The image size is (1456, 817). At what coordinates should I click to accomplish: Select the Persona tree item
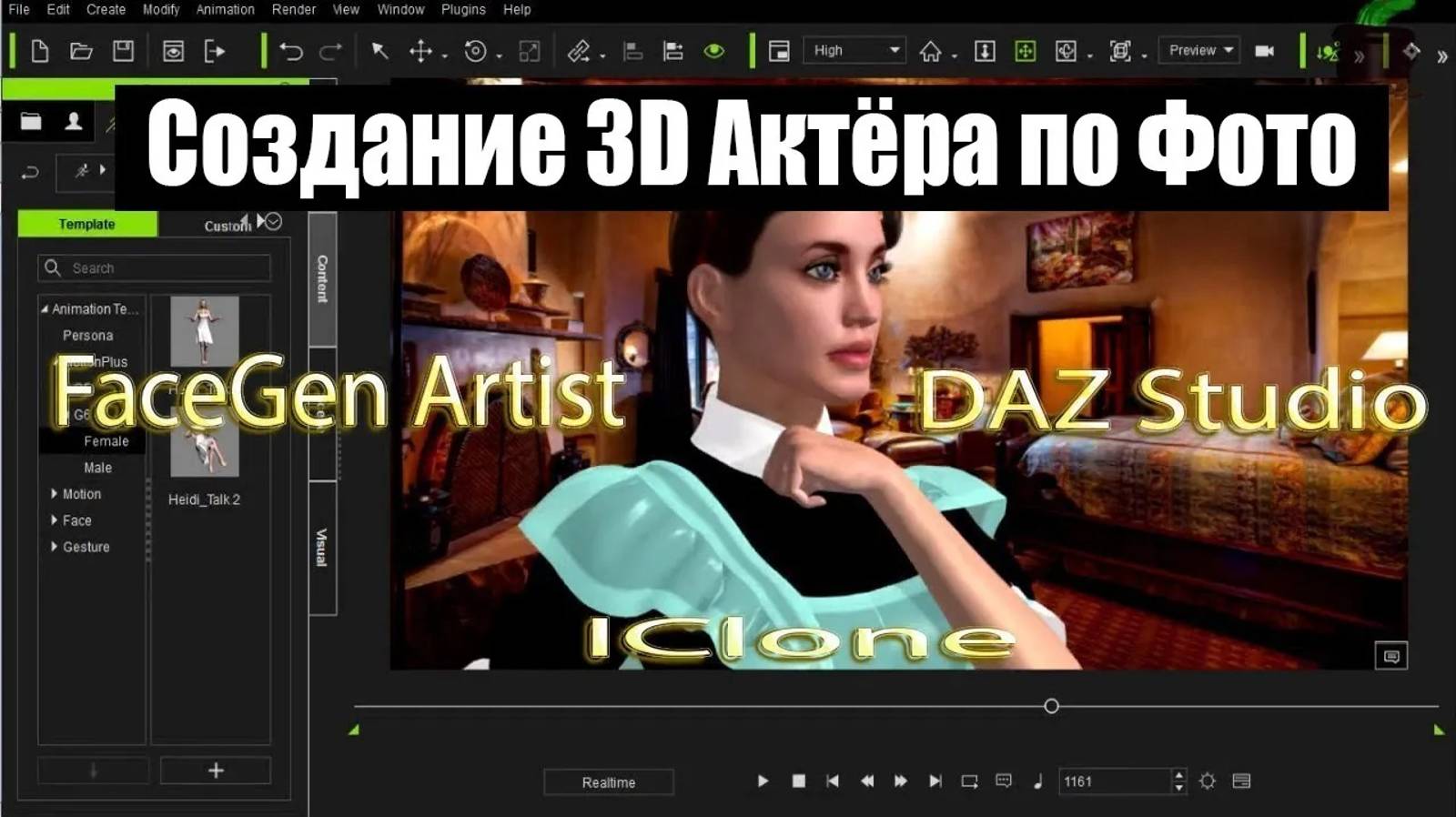coord(88,335)
